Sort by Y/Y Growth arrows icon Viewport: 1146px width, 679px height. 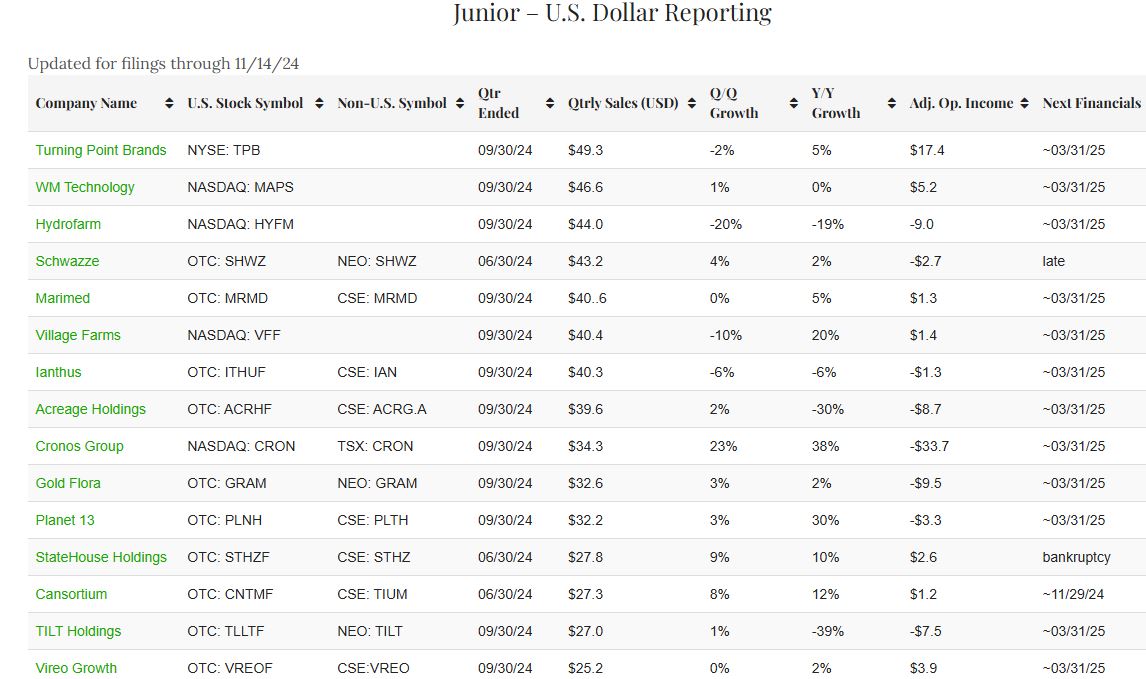[892, 103]
